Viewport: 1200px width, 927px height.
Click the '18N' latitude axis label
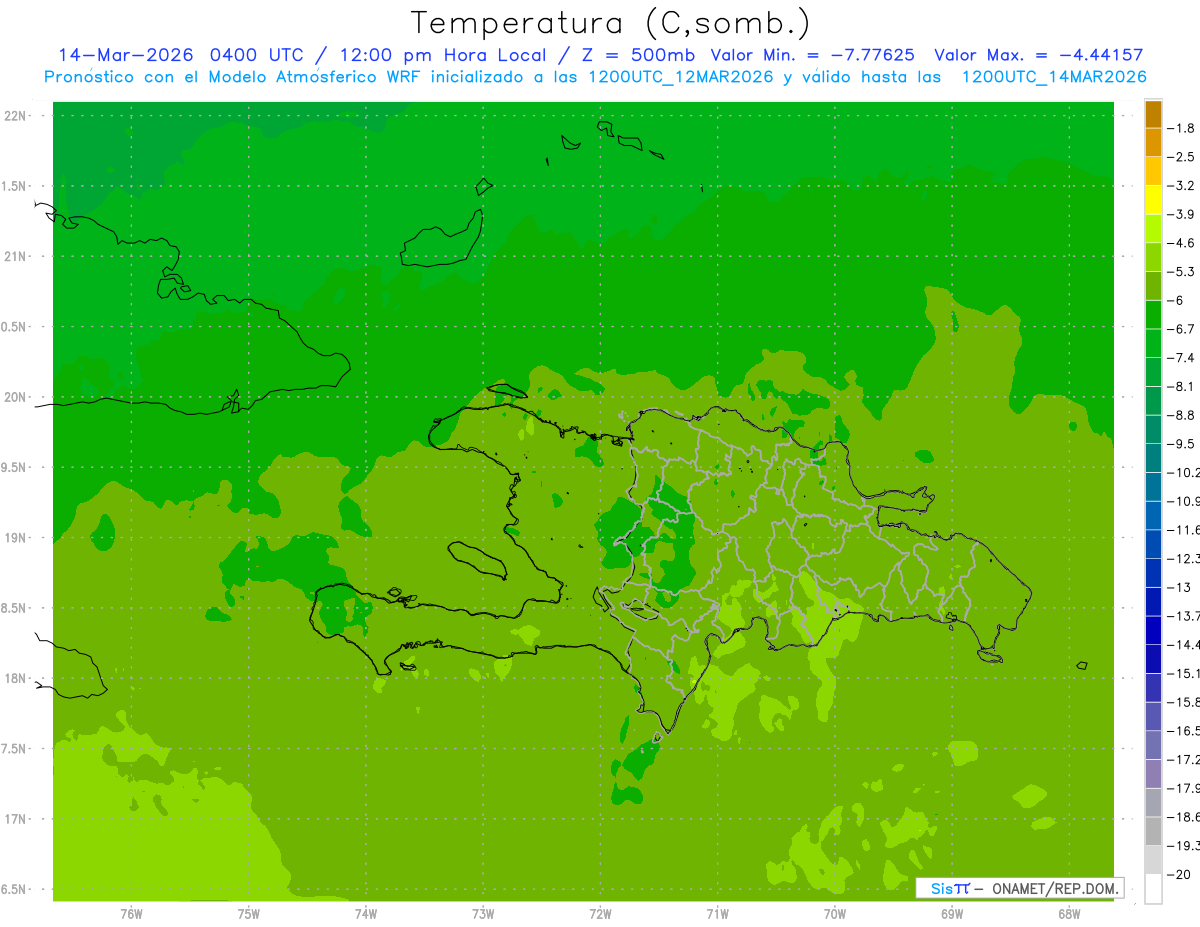coord(15,679)
